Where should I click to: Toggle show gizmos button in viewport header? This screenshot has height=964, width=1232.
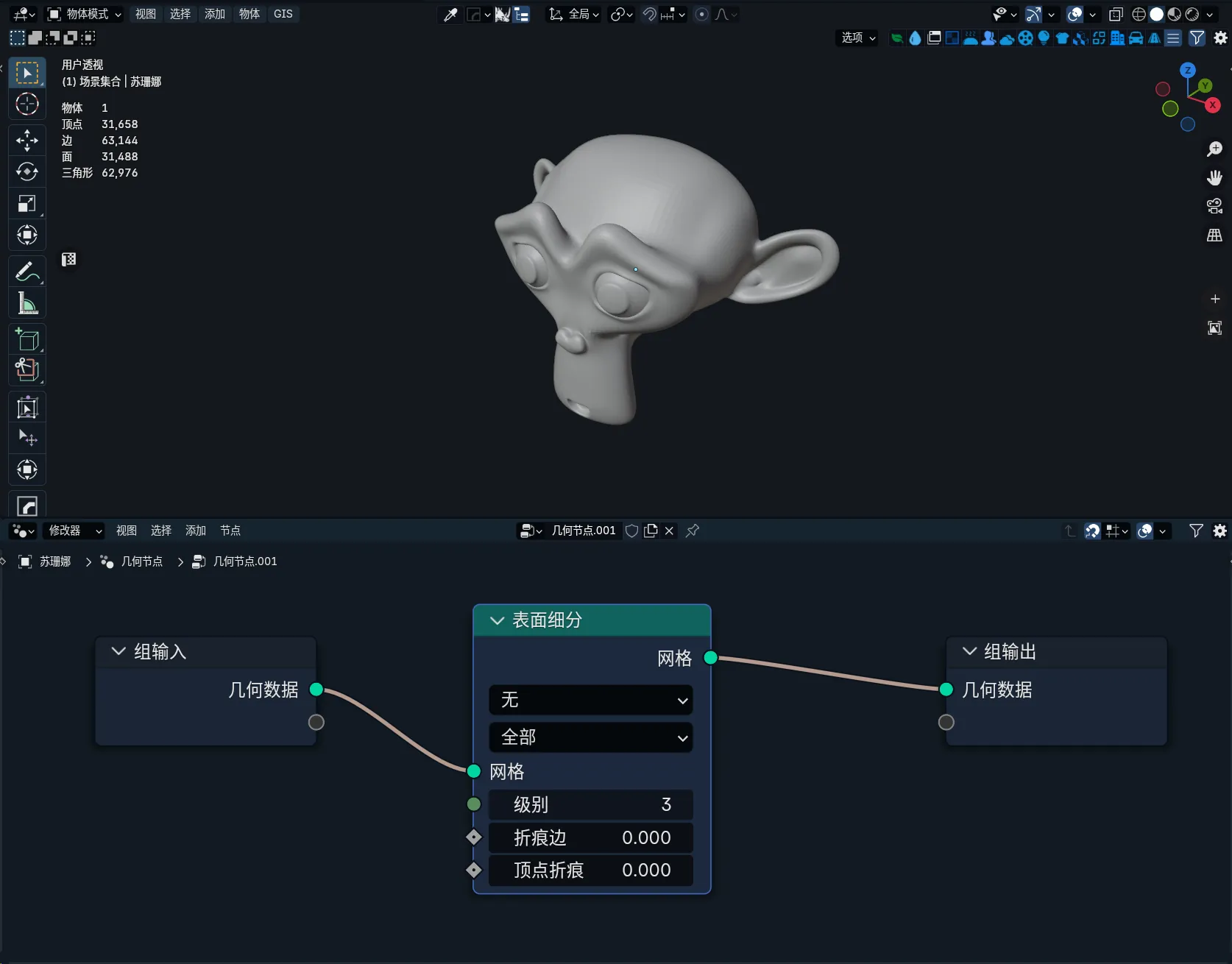pos(1033,14)
